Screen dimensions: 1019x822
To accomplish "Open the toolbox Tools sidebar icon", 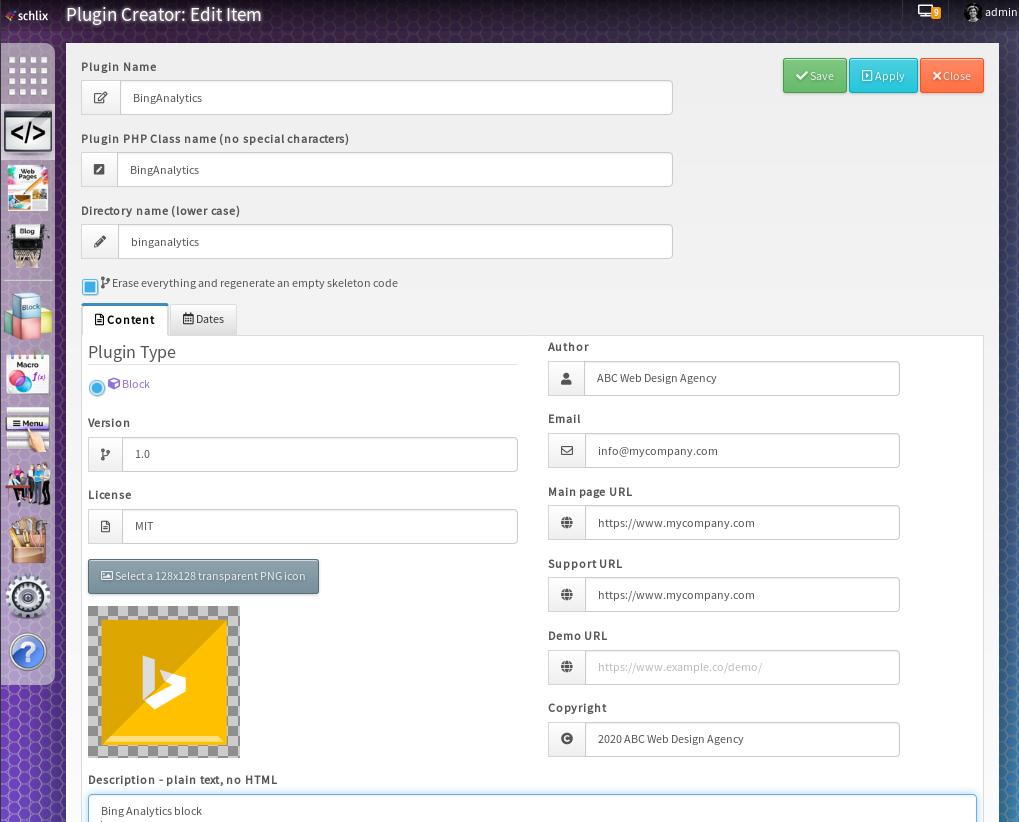I will point(28,540).
